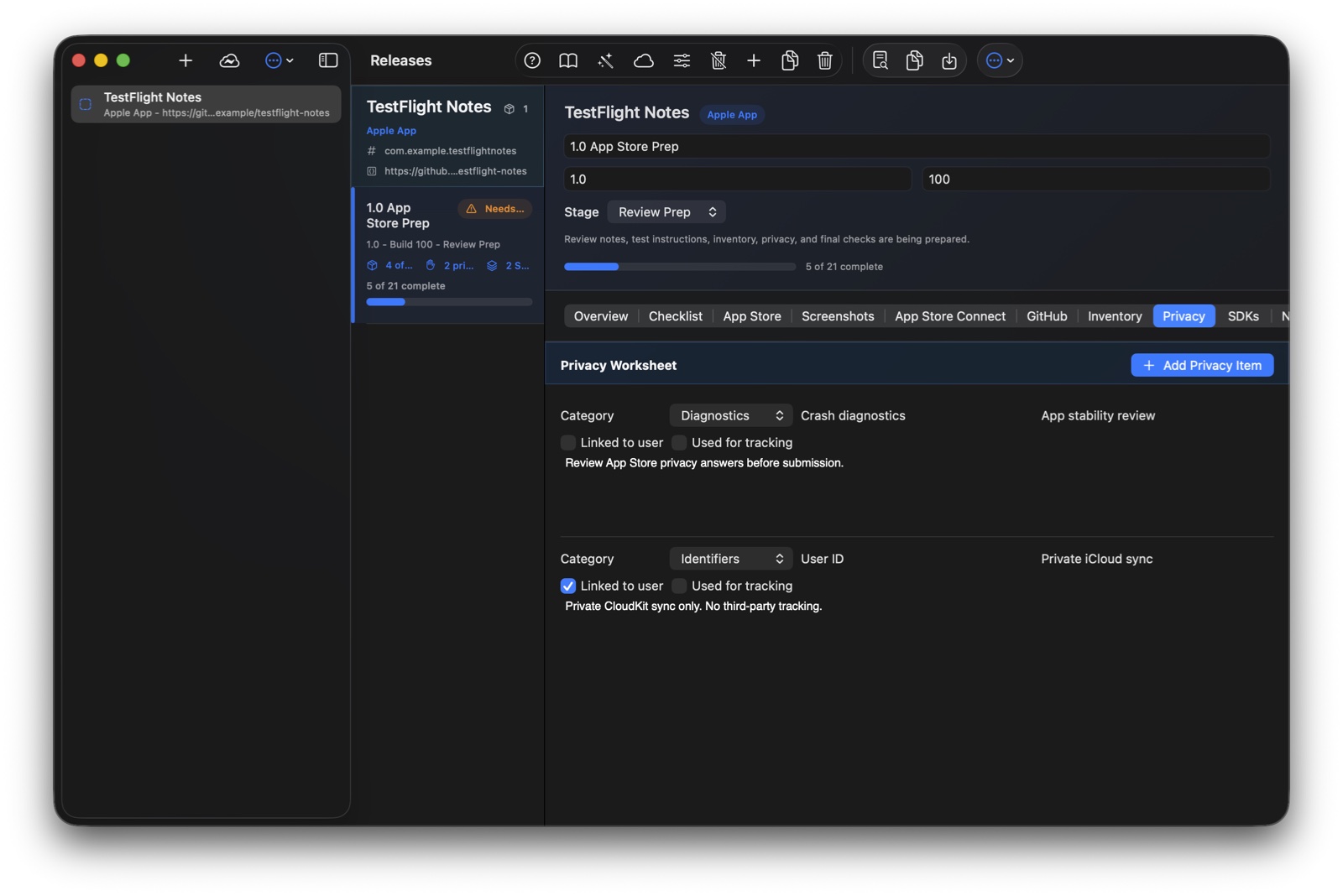Click the magic wand sparkle icon

point(605,60)
